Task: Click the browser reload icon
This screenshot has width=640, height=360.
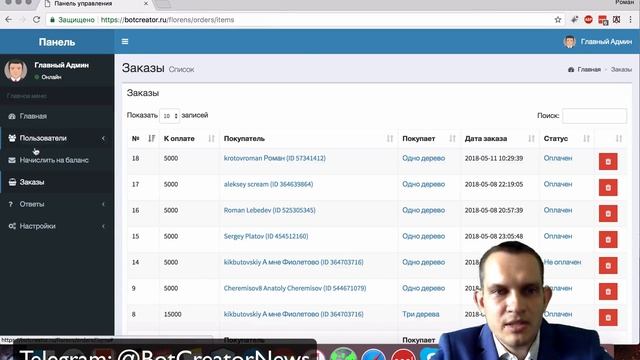Action: pyautogui.click(x=36, y=20)
